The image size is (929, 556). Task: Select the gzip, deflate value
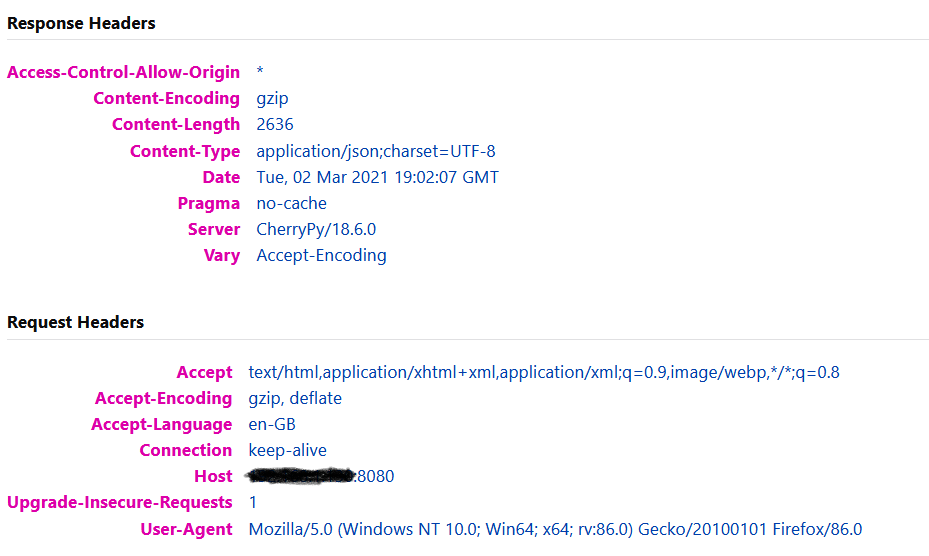point(295,398)
